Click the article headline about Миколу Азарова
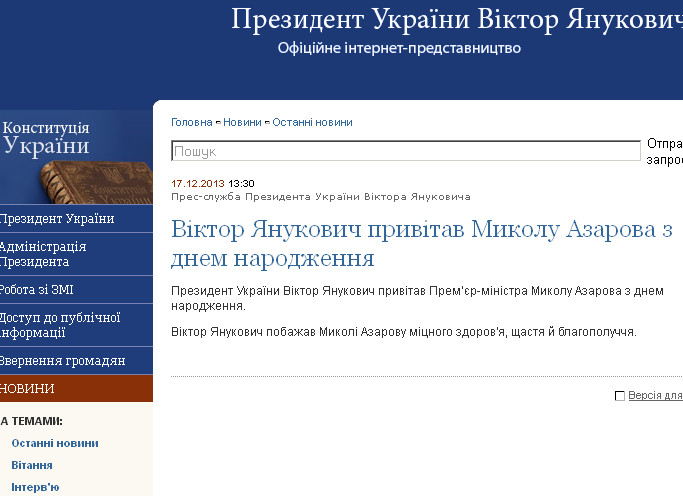Image resolution: width=683 pixels, height=496 pixels. (x=422, y=243)
